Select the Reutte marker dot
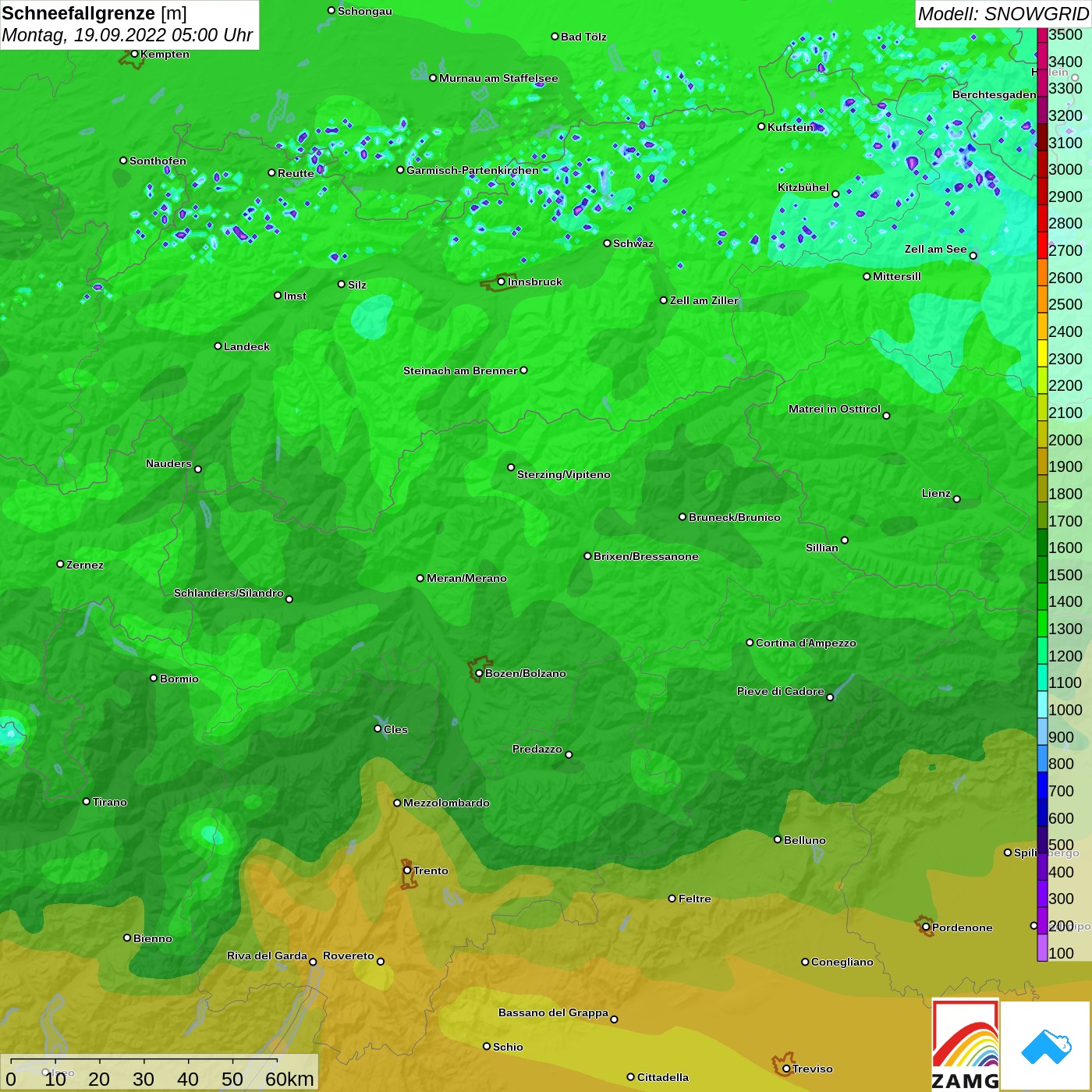Image resolution: width=1092 pixels, height=1092 pixels. [x=271, y=173]
